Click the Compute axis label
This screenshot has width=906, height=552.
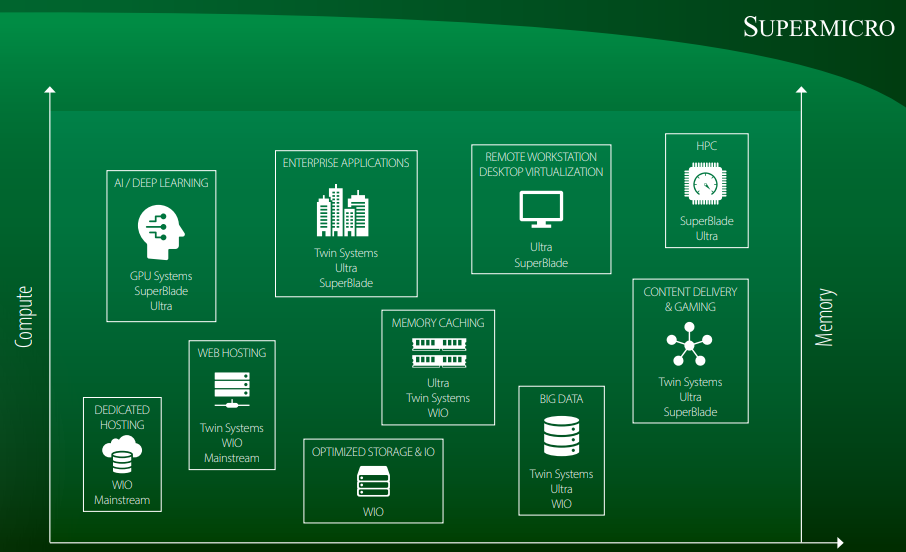click(24, 317)
